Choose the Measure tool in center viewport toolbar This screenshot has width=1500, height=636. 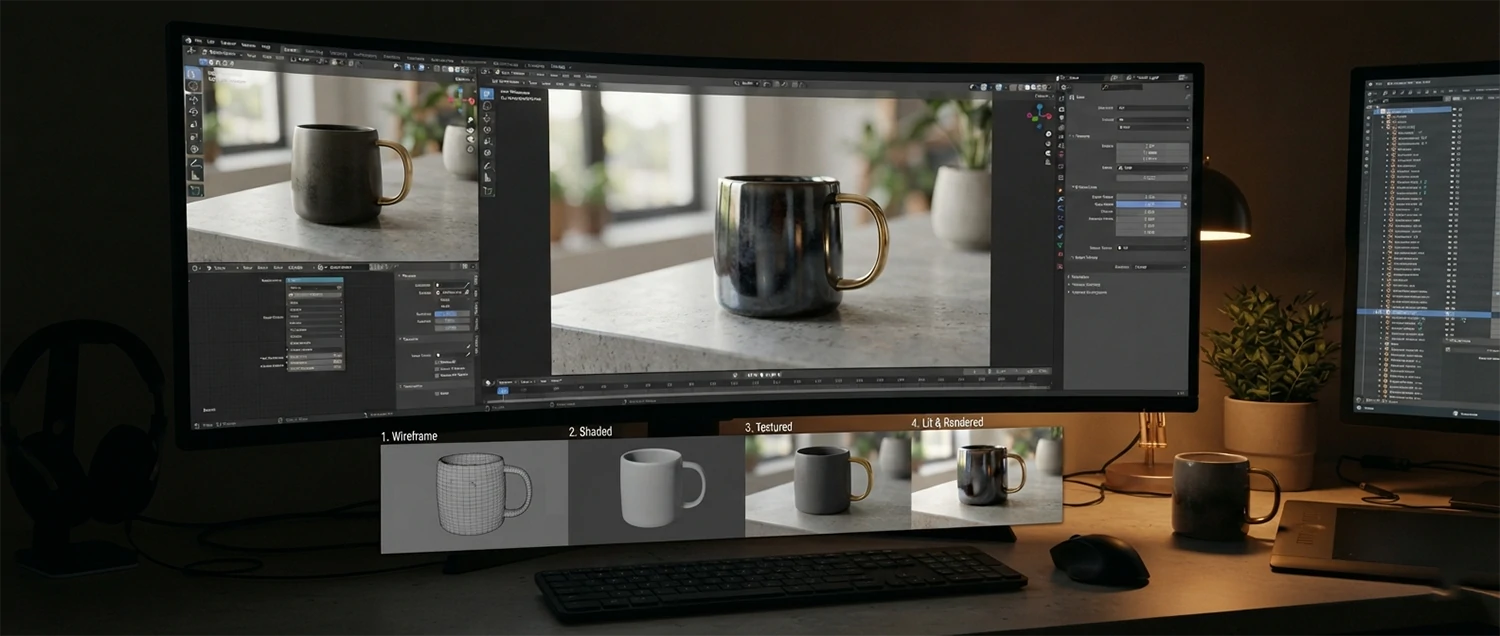coord(487,177)
